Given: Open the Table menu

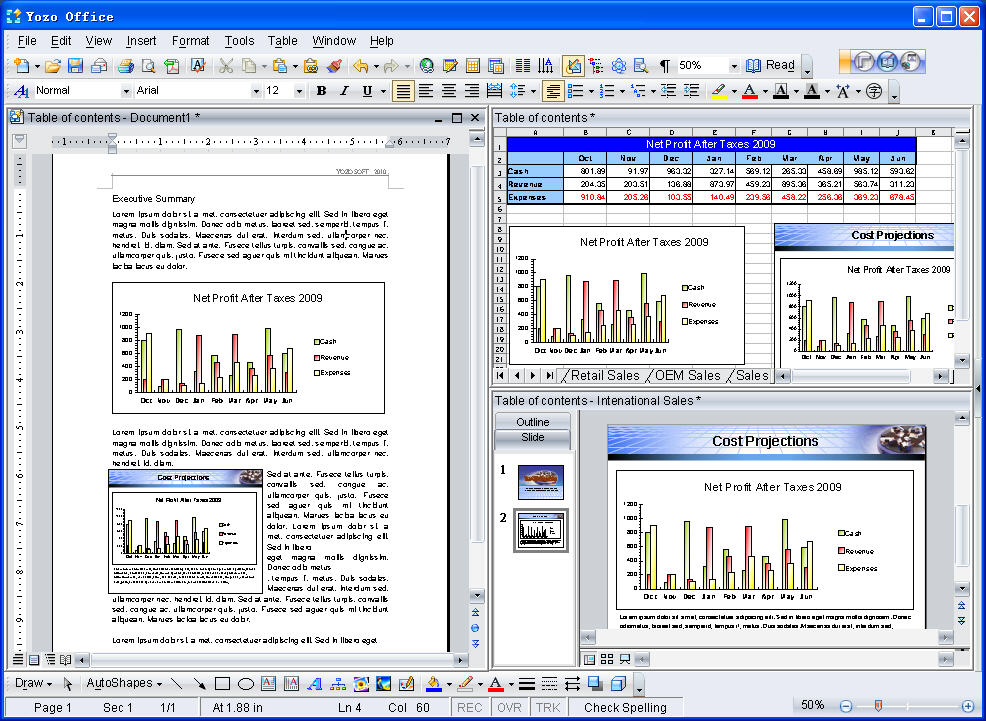Looking at the screenshot, I should point(282,41).
